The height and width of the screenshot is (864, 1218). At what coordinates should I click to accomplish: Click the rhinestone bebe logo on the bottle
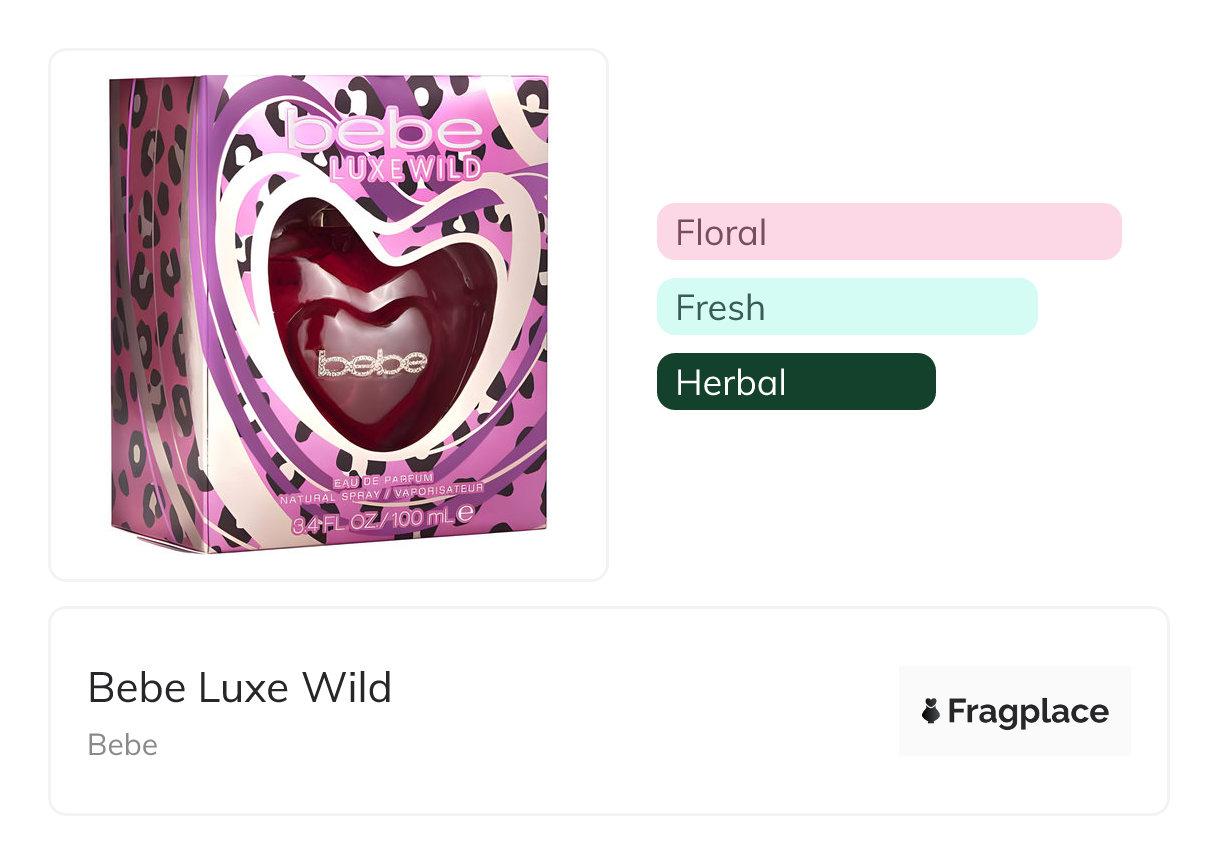click(x=373, y=364)
